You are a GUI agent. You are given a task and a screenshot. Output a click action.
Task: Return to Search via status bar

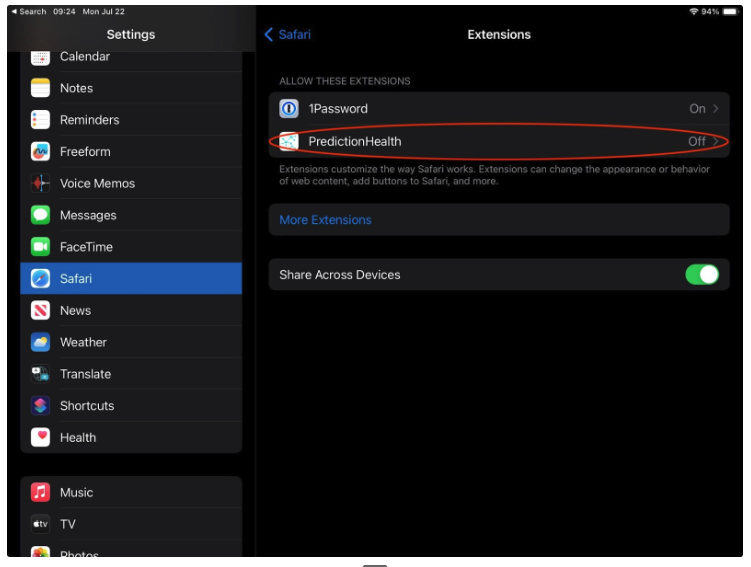coord(29,11)
